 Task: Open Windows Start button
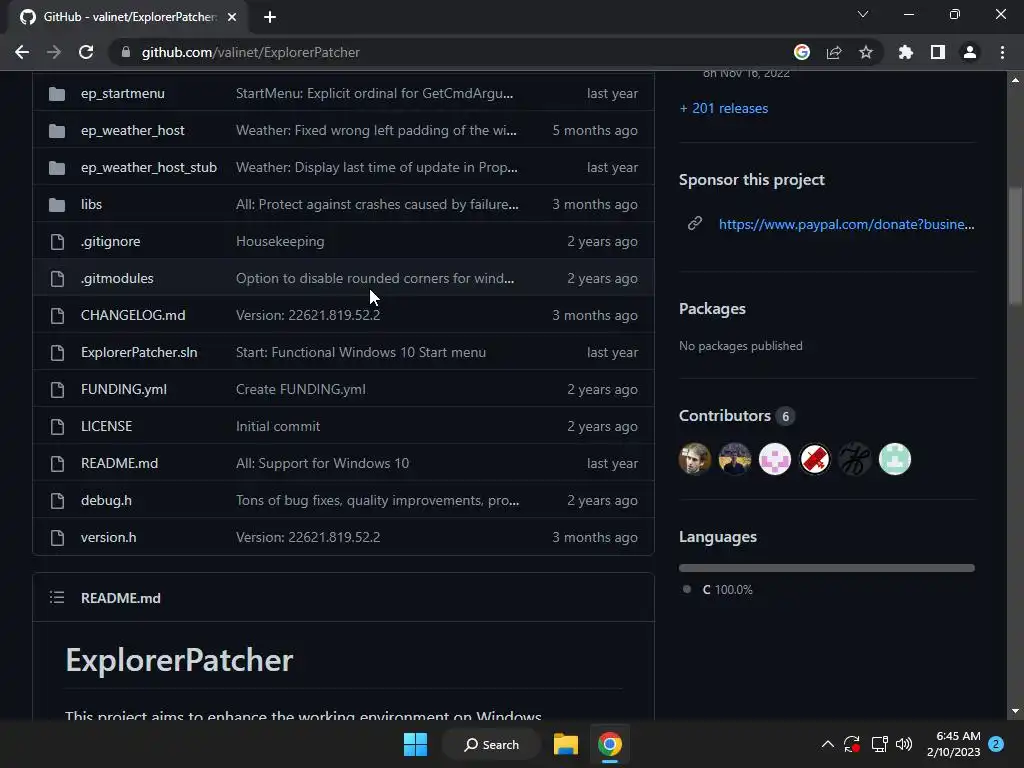click(x=415, y=744)
